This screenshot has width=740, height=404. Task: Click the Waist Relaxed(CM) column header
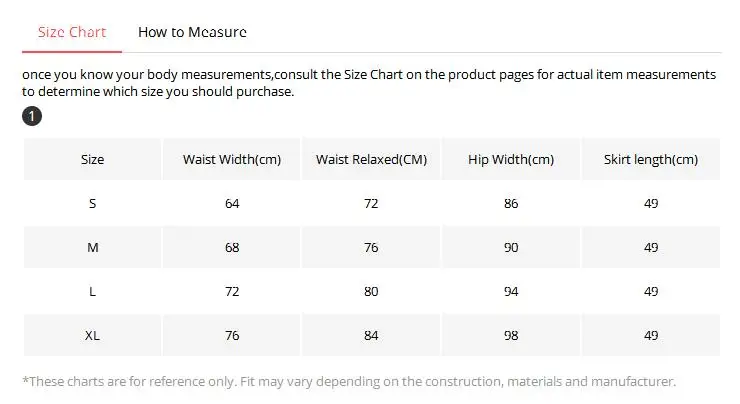click(x=371, y=159)
